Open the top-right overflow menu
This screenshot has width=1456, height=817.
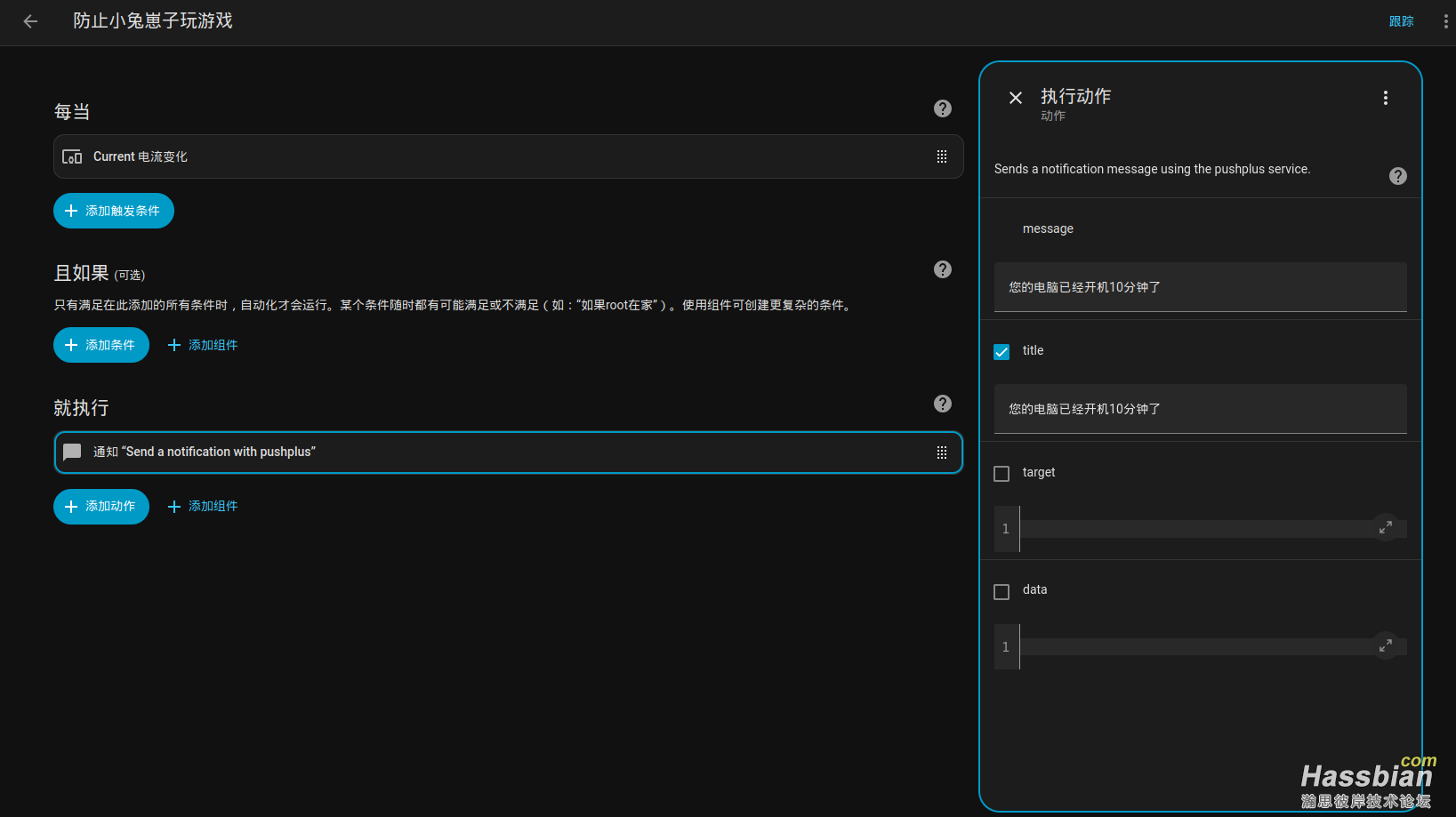pyautogui.click(x=1445, y=21)
